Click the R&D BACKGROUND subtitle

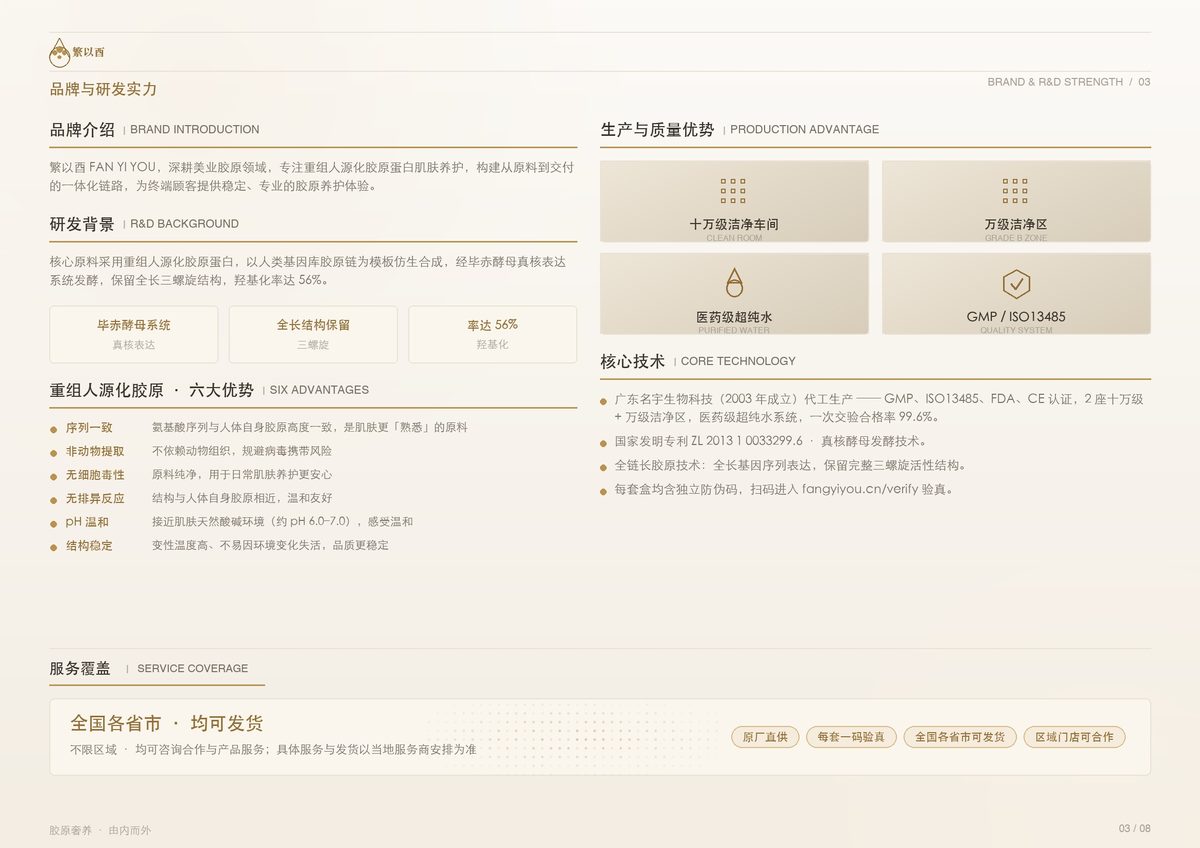(x=184, y=224)
